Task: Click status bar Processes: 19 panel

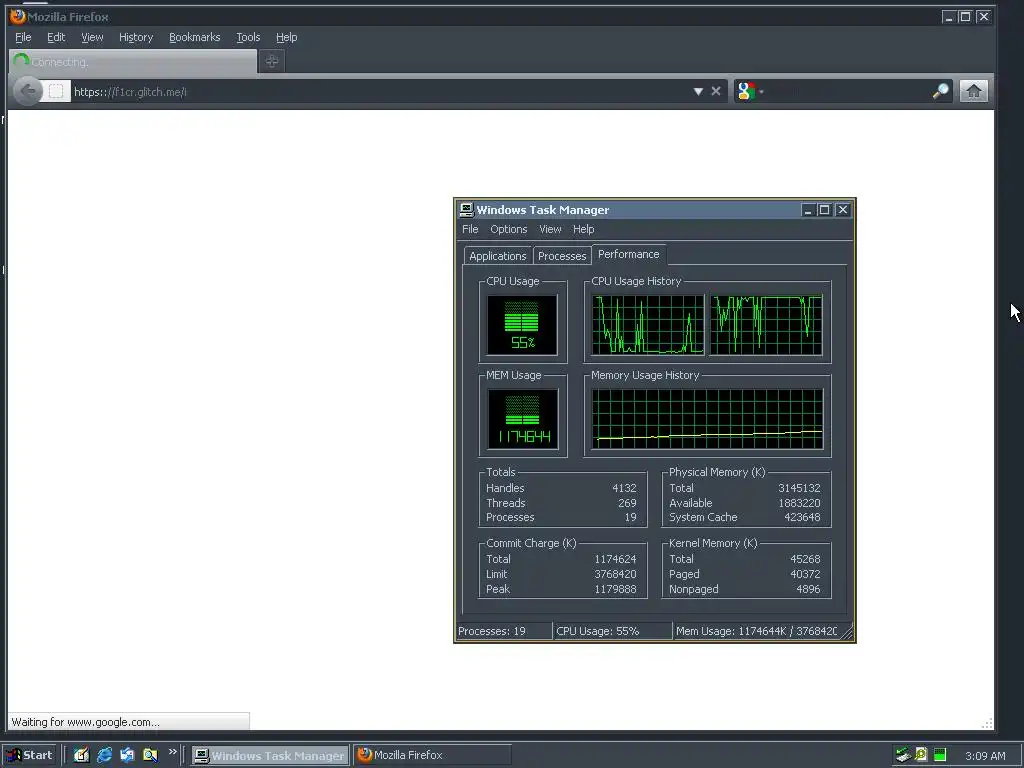Action: pos(504,631)
